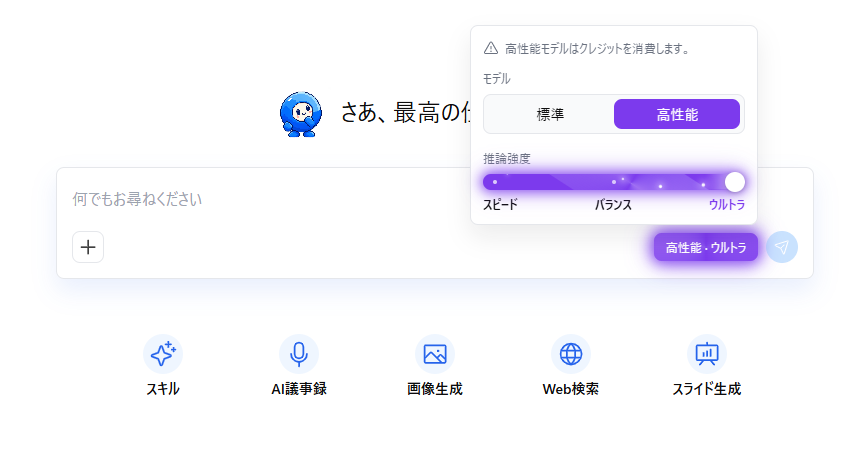Click the paper plane send button
The image size is (849, 450).
point(781,247)
